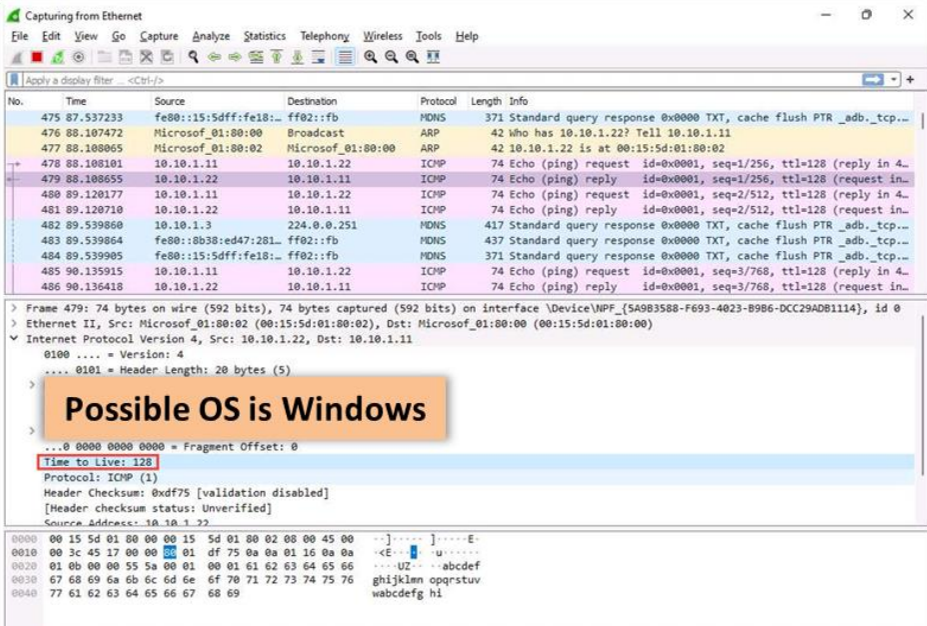Open the Statistics menu
Screen dimensions: 927x626
(x=264, y=36)
